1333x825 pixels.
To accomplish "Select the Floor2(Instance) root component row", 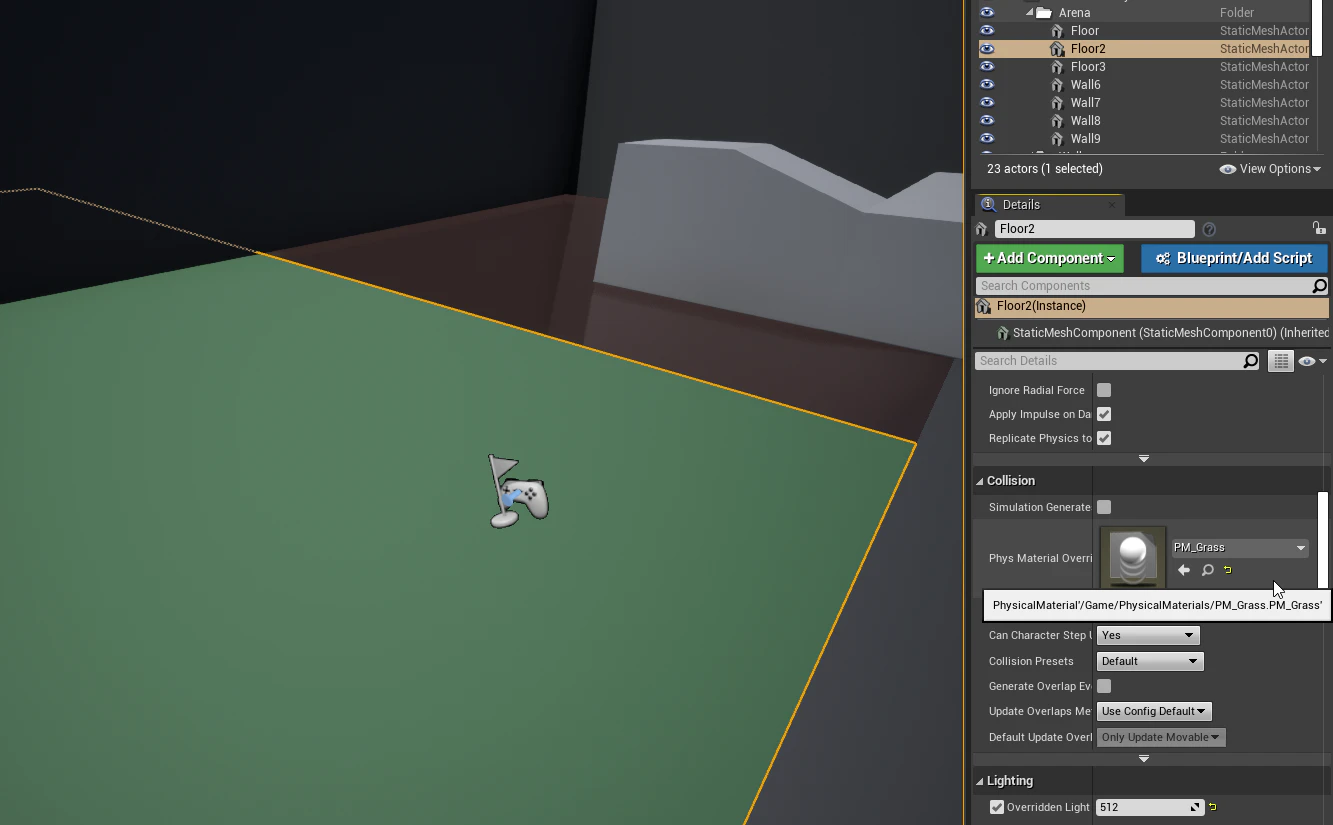I will (x=1152, y=306).
